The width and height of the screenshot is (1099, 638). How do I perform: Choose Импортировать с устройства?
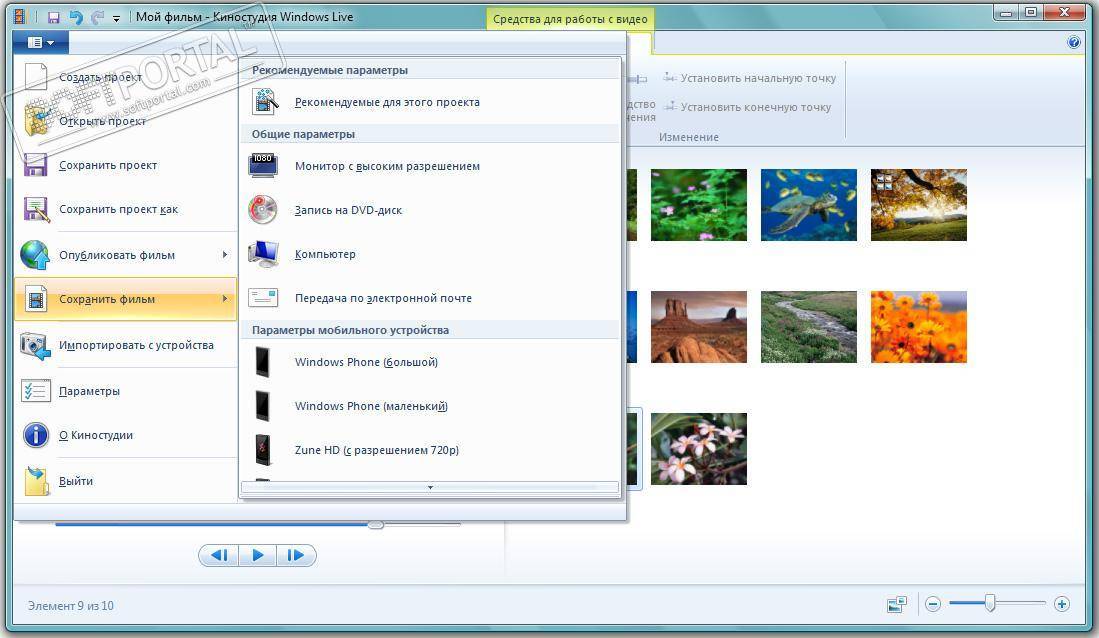click(125, 345)
